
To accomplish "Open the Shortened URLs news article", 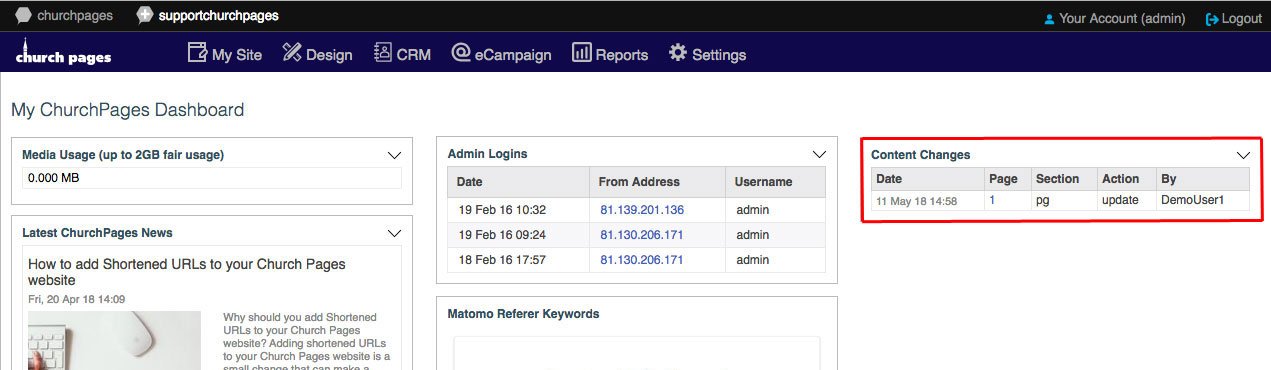I will click(187, 272).
